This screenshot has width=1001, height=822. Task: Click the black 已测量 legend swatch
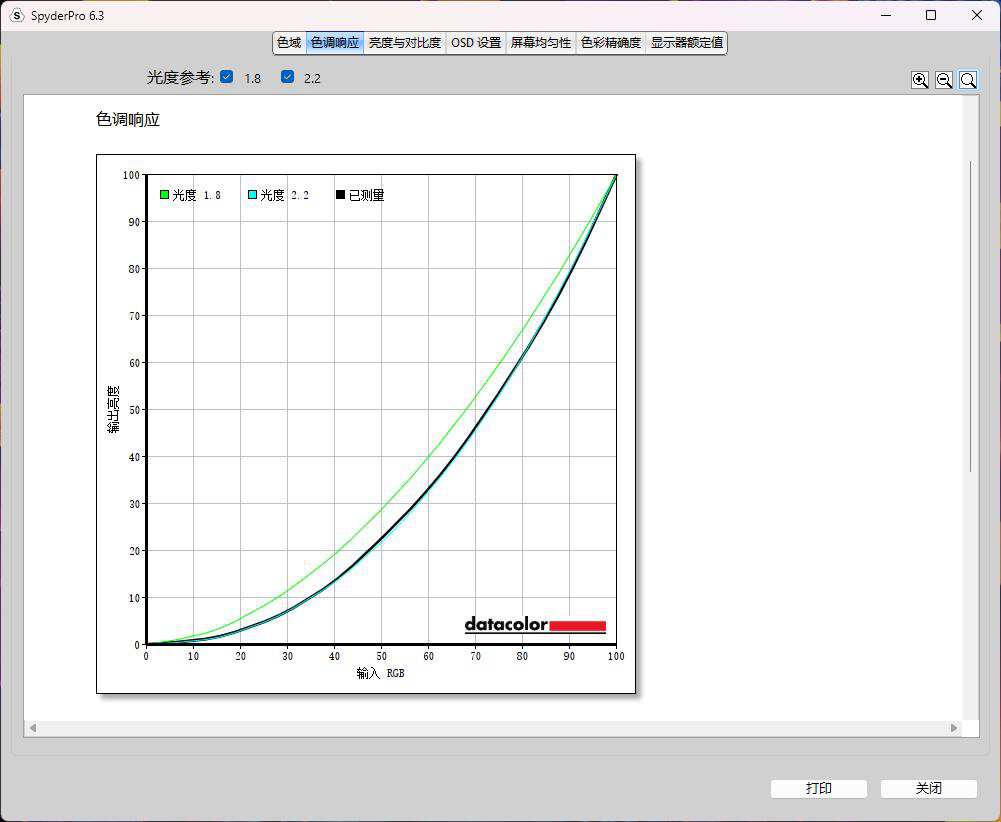[x=340, y=195]
